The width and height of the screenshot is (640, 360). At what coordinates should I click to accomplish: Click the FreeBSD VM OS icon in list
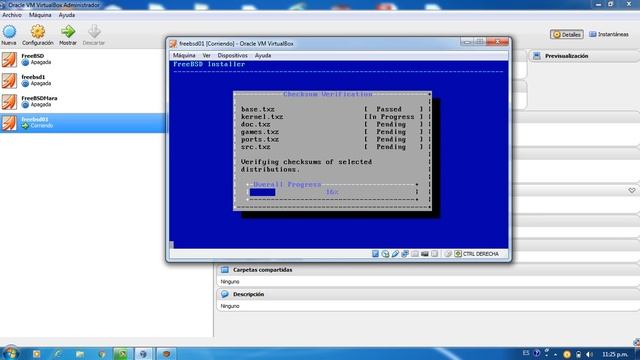point(9,60)
